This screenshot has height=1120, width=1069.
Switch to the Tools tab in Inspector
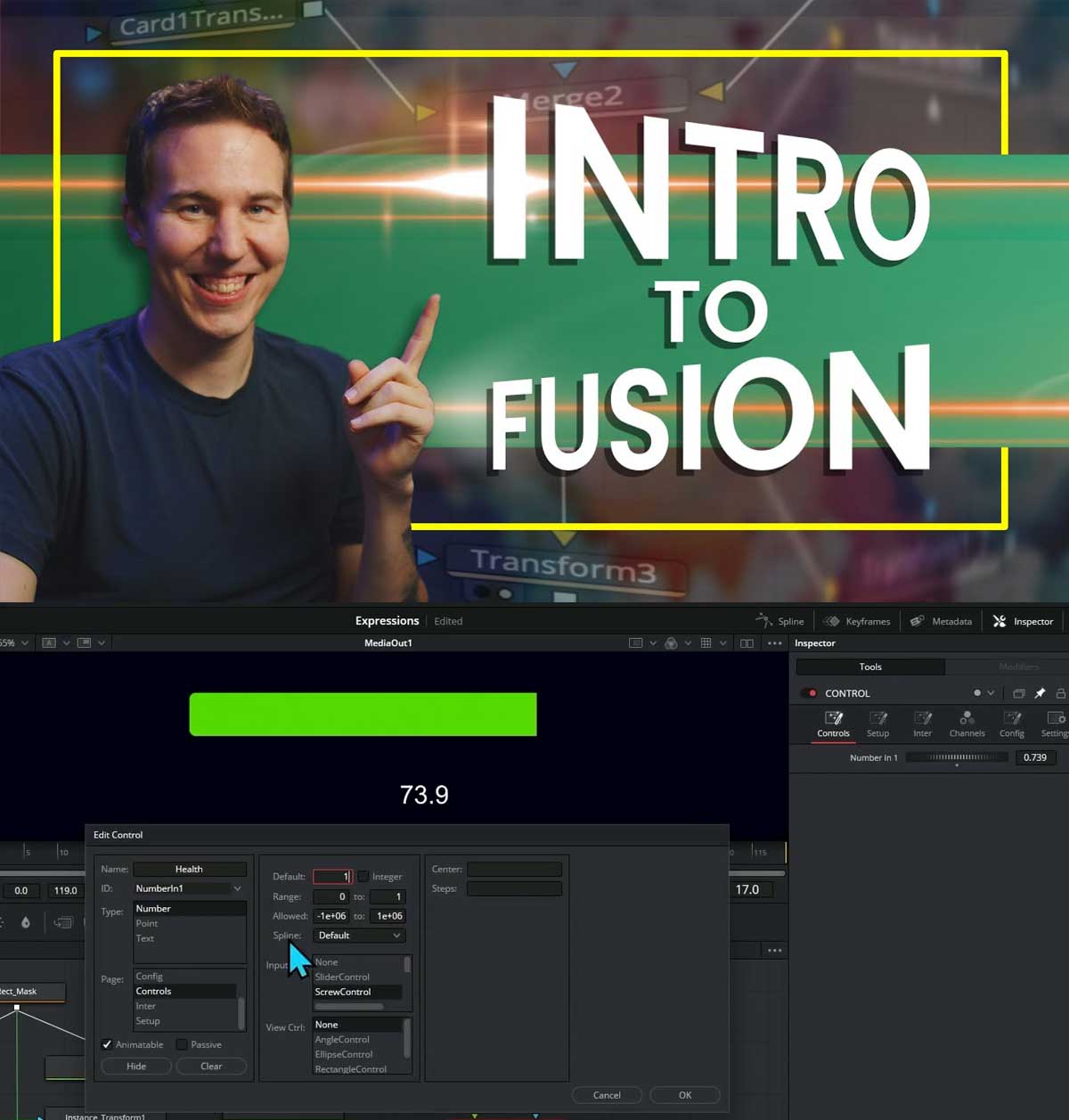pyautogui.click(x=870, y=666)
